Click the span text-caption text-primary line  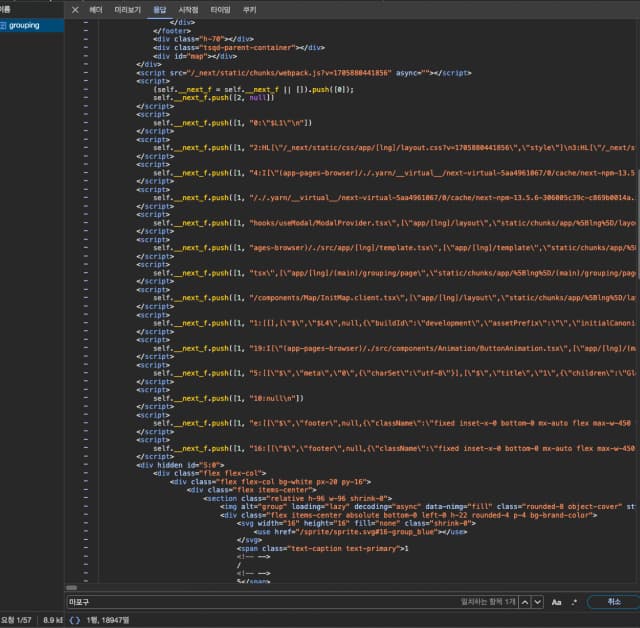(x=322, y=549)
